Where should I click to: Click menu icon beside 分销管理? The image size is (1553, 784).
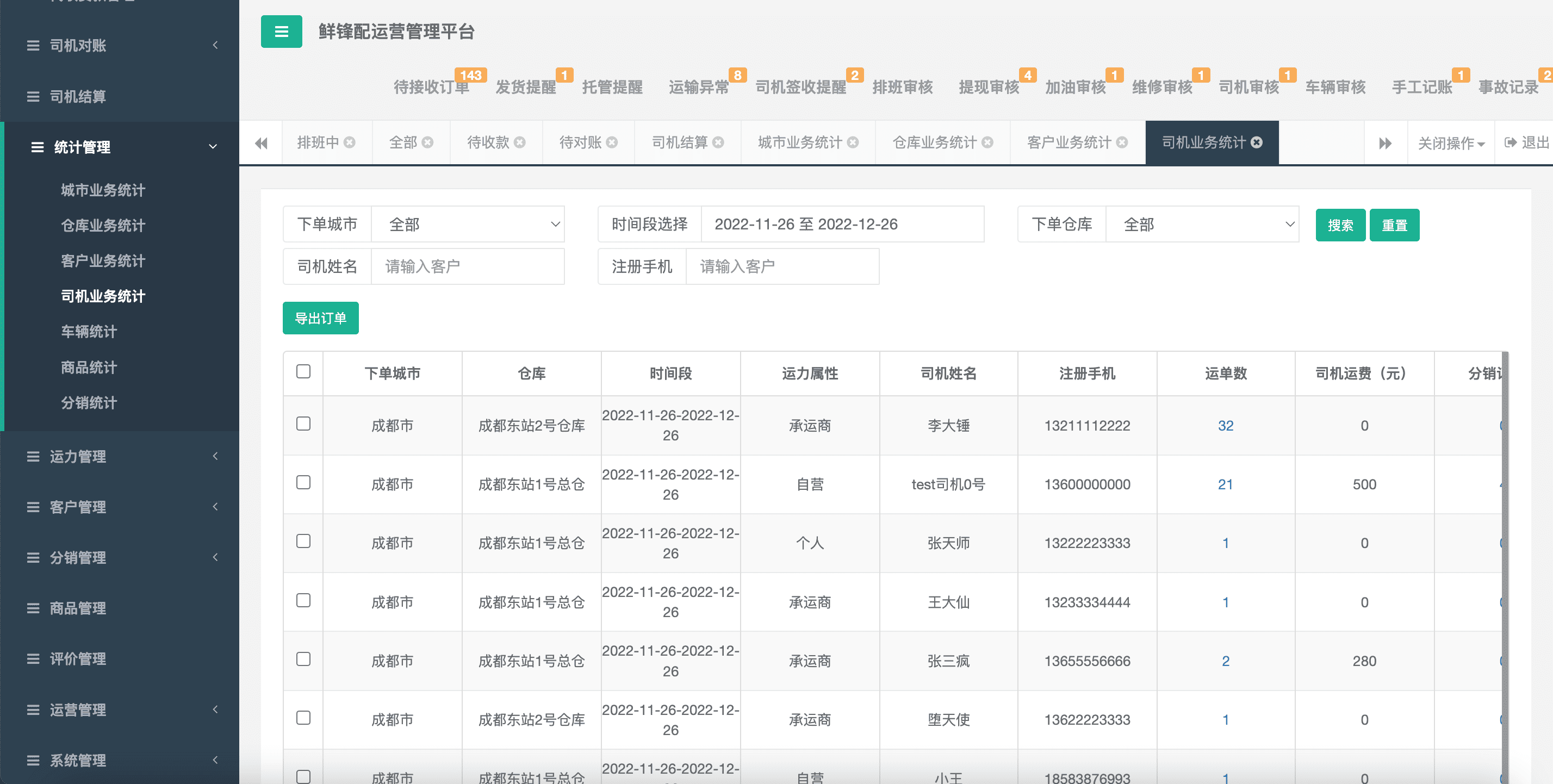[33, 558]
